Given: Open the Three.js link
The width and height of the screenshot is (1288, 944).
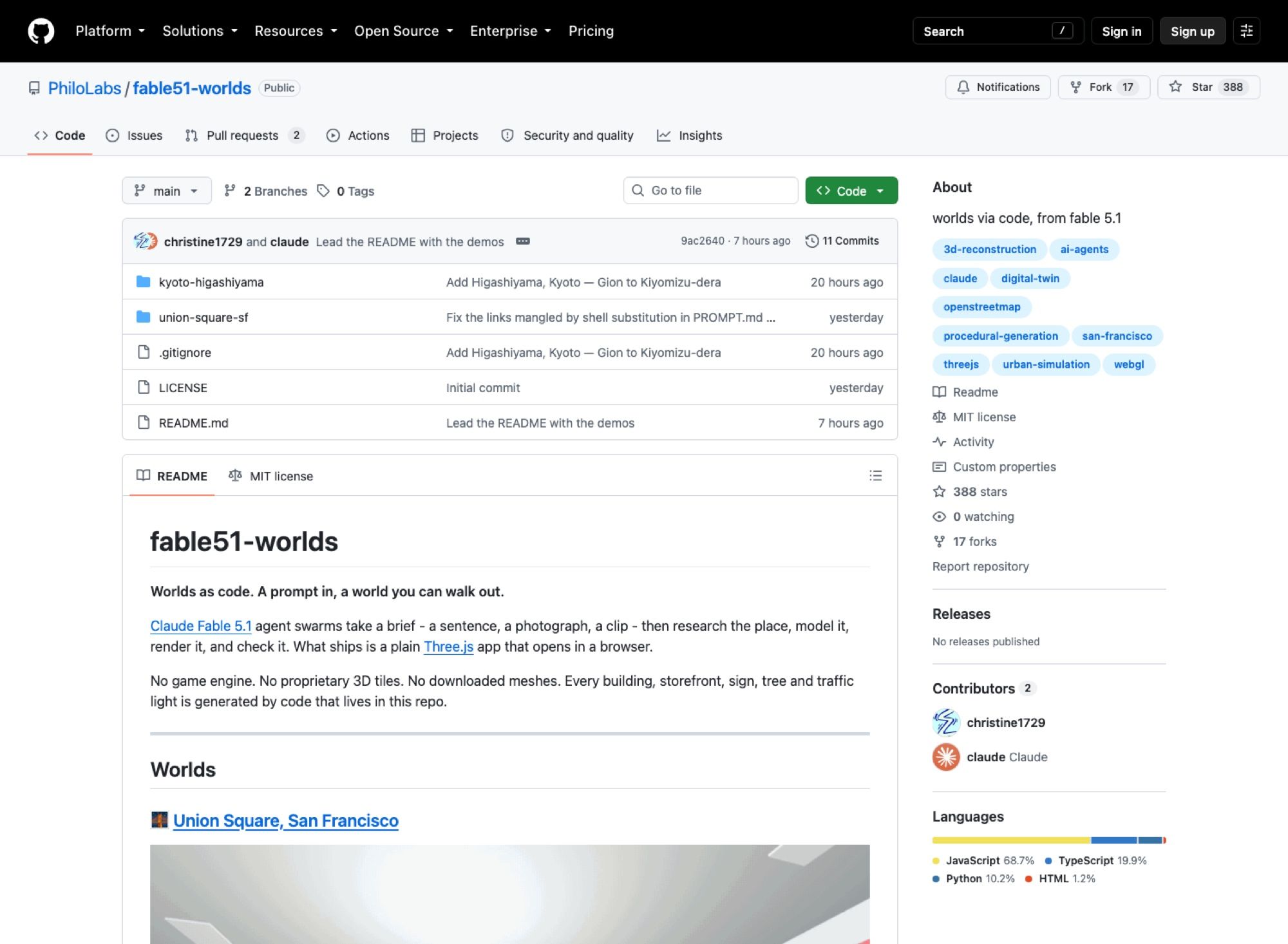Looking at the screenshot, I should coord(448,647).
